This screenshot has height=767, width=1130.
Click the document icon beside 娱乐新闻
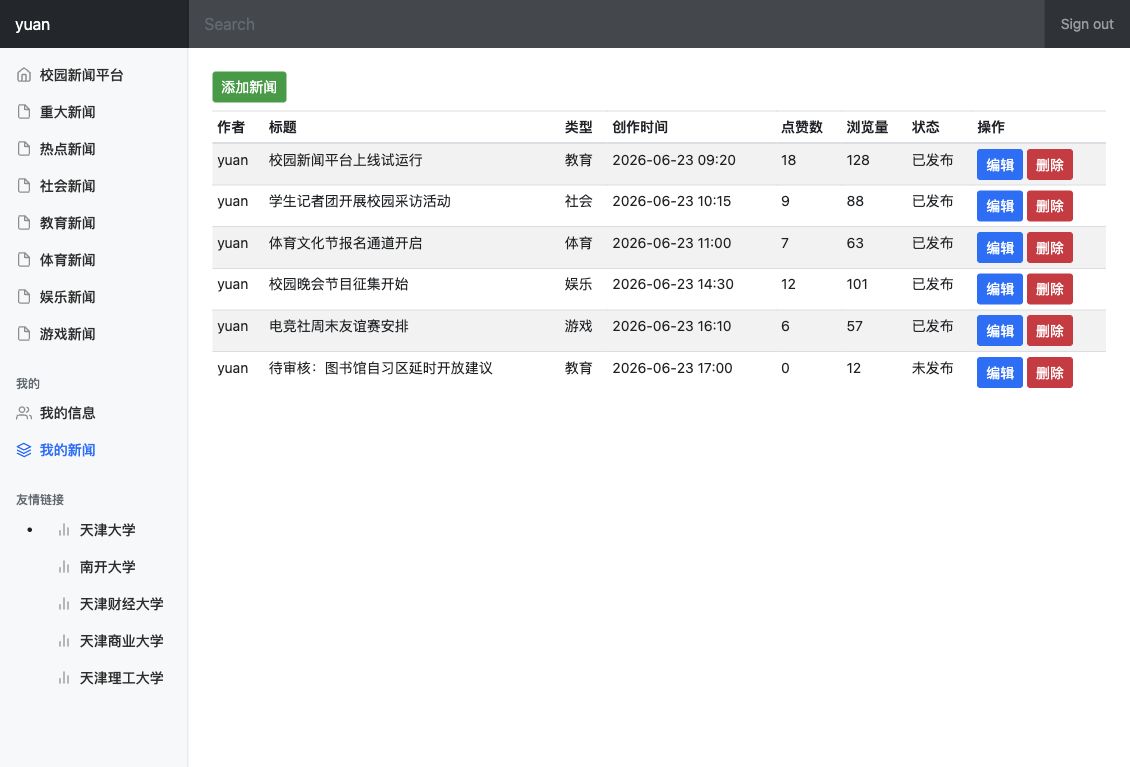click(24, 297)
